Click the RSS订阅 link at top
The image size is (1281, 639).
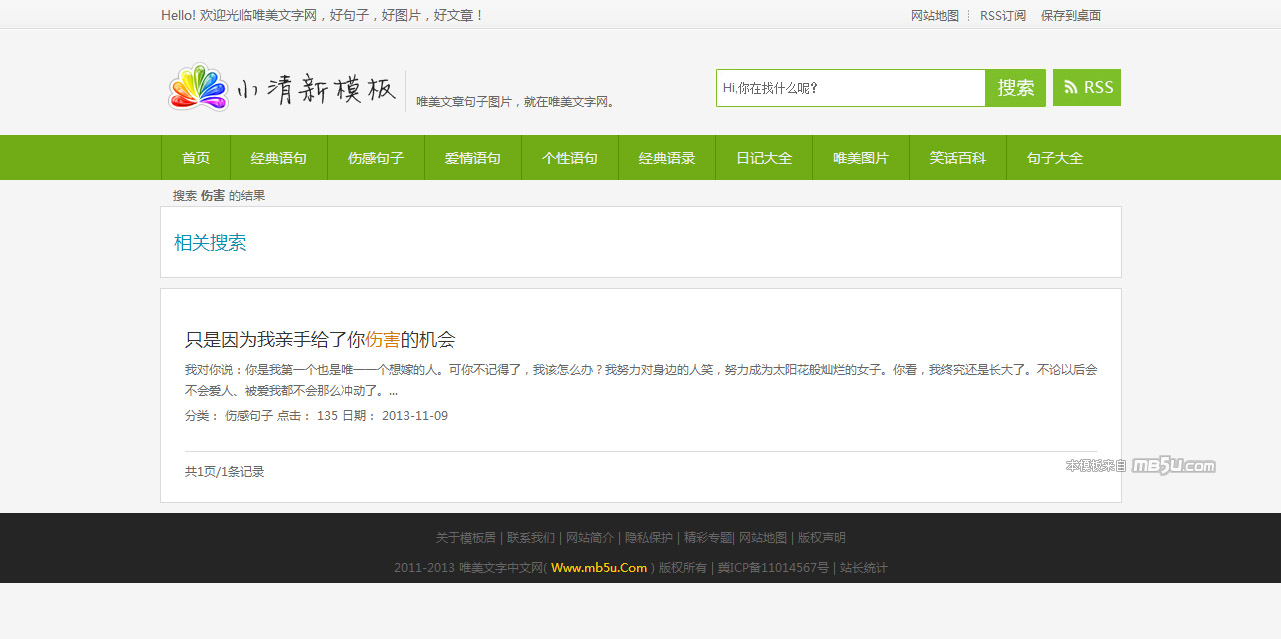1002,16
